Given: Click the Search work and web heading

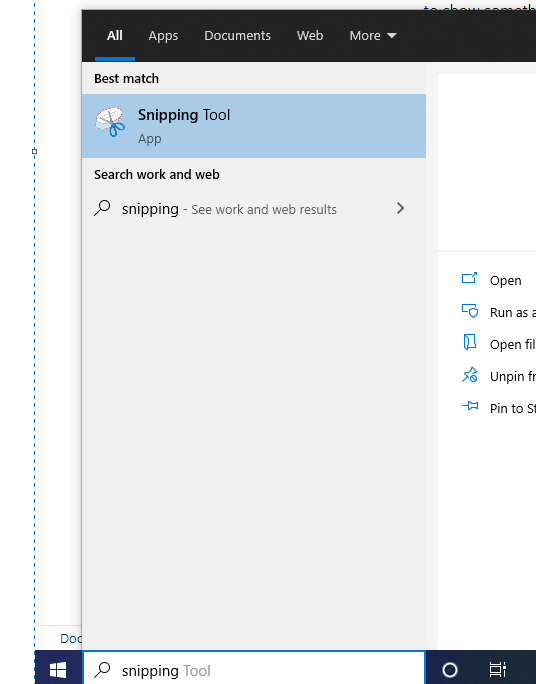Looking at the screenshot, I should [157, 174].
